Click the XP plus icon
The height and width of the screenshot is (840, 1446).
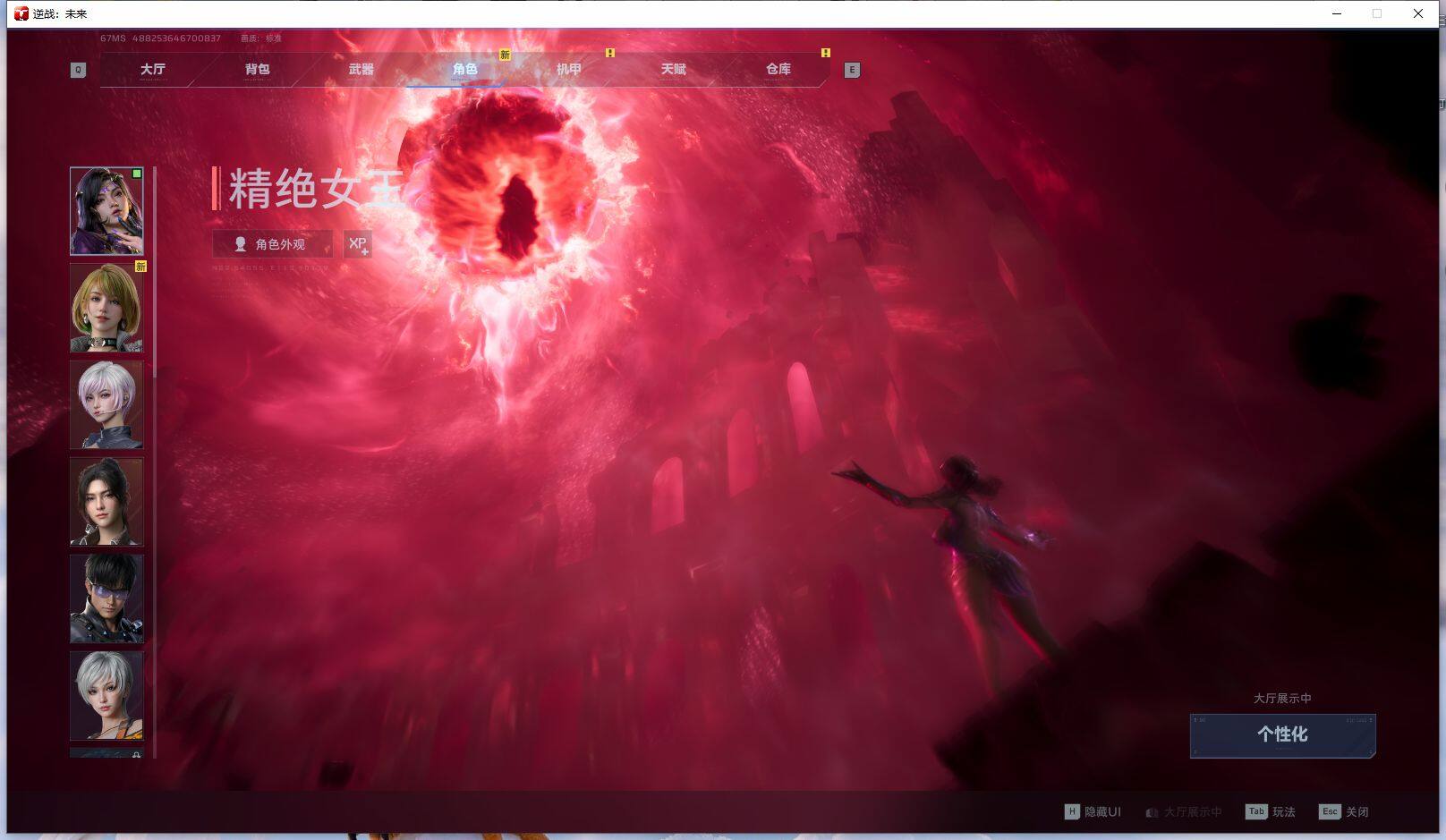pos(357,244)
